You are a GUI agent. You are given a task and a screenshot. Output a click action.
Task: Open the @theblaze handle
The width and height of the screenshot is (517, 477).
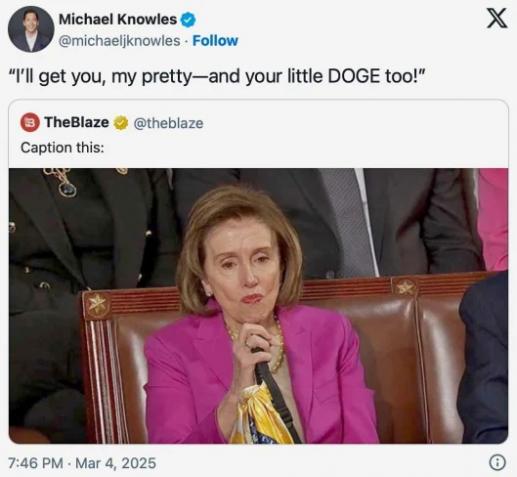click(x=168, y=123)
